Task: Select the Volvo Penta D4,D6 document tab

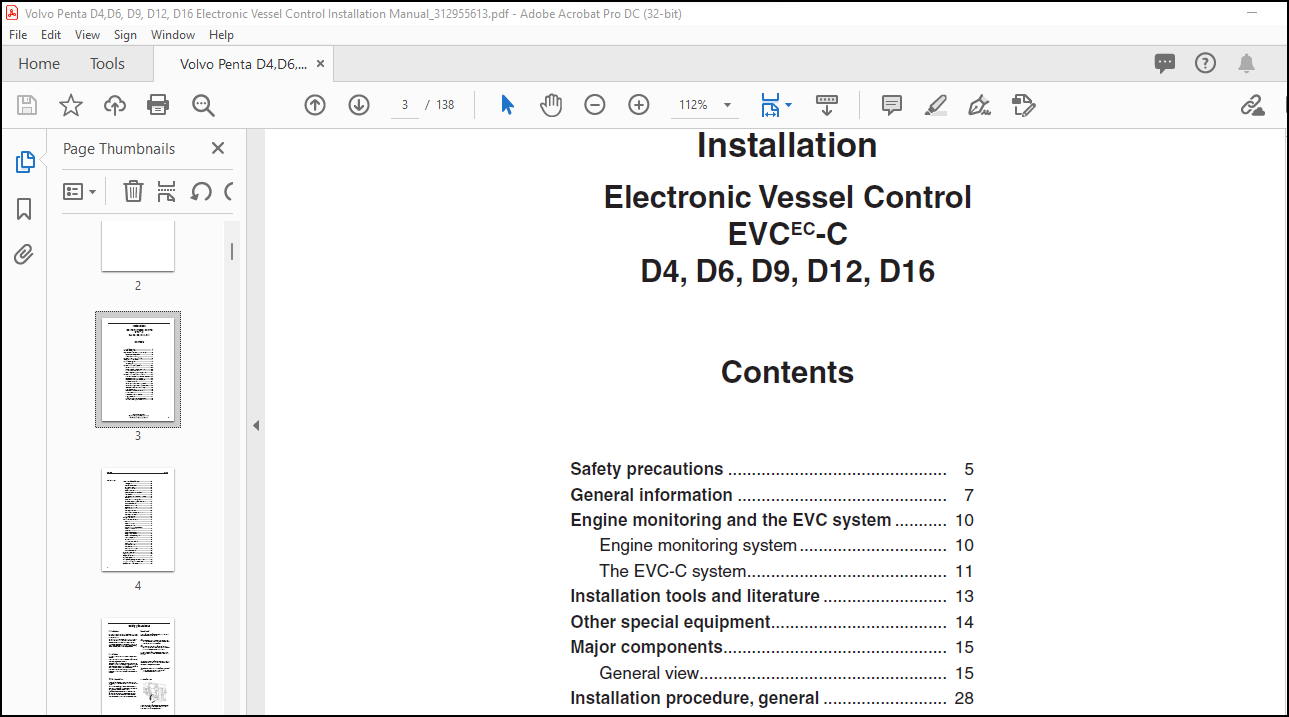Action: (x=243, y=63)
